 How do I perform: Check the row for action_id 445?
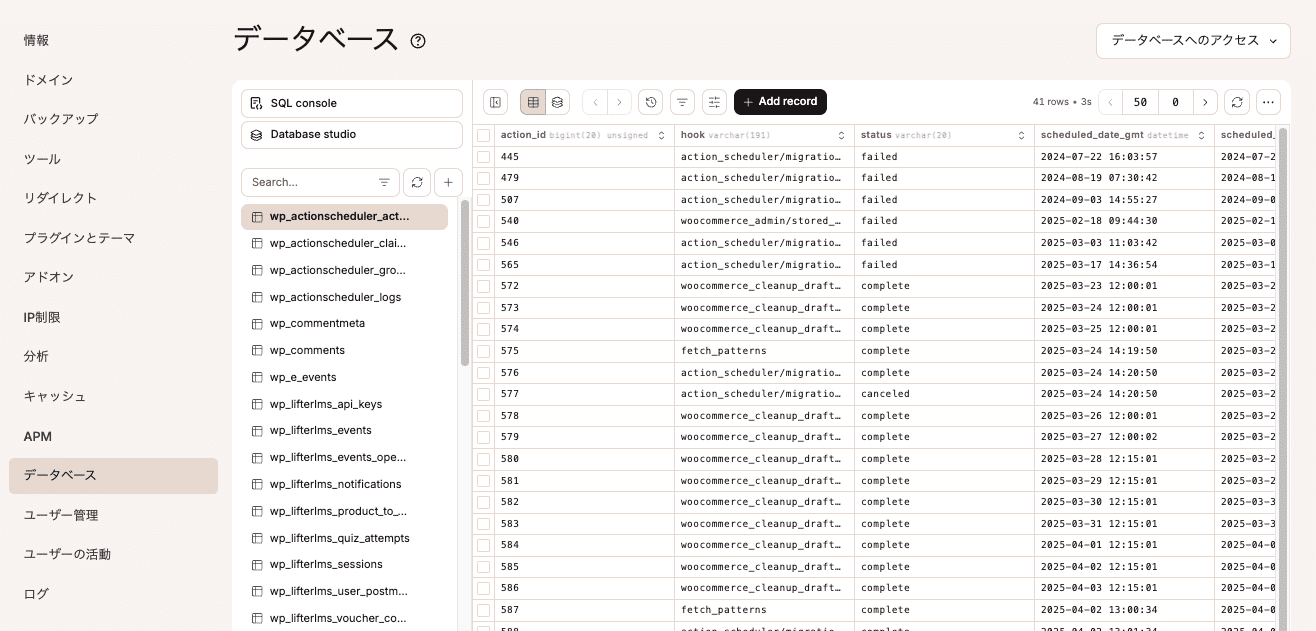click(484, 156)
